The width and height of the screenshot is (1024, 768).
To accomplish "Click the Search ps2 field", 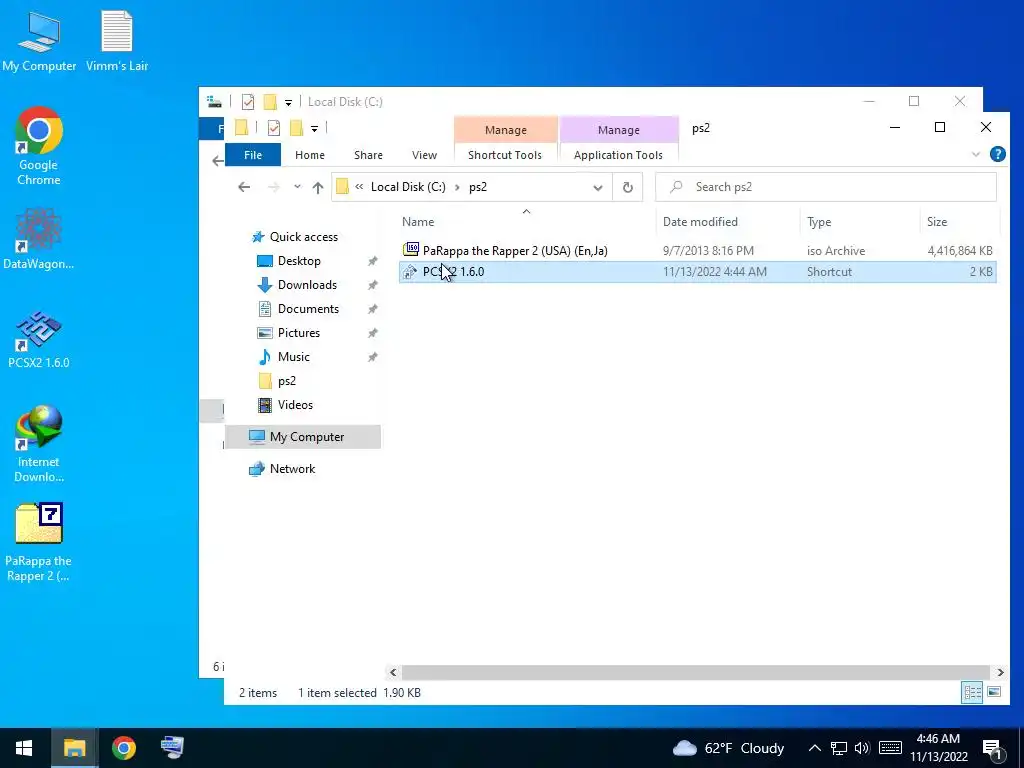I will coord(825,187).
